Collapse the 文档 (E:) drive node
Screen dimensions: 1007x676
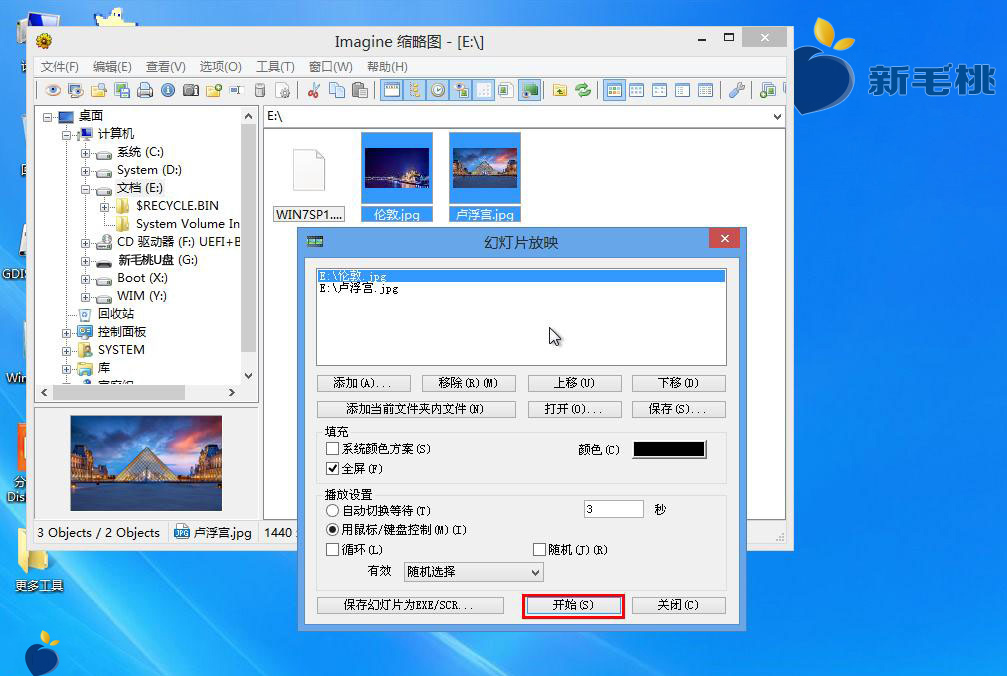click(x=85, y=189)
